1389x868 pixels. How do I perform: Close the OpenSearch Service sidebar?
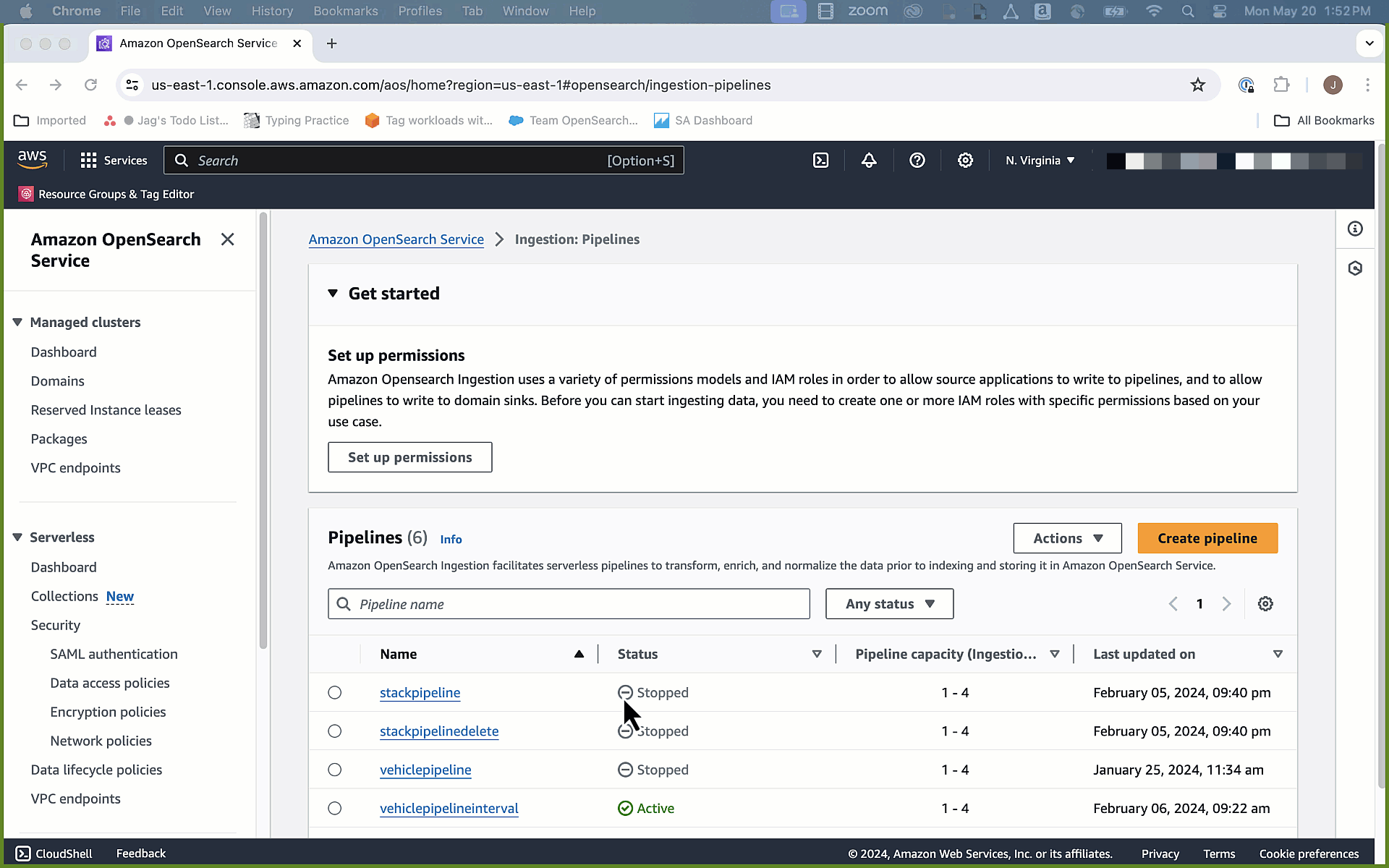click(227, 239)
